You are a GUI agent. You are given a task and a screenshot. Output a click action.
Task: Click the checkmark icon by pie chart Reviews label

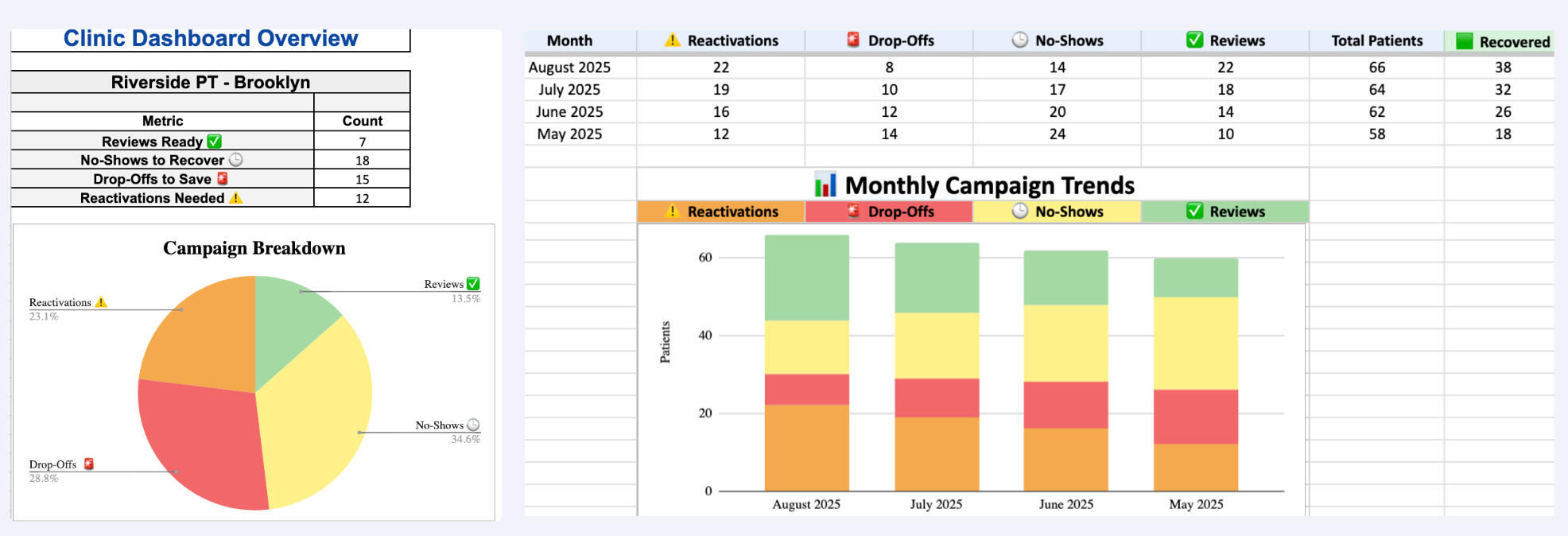click(x=473, y=284)
